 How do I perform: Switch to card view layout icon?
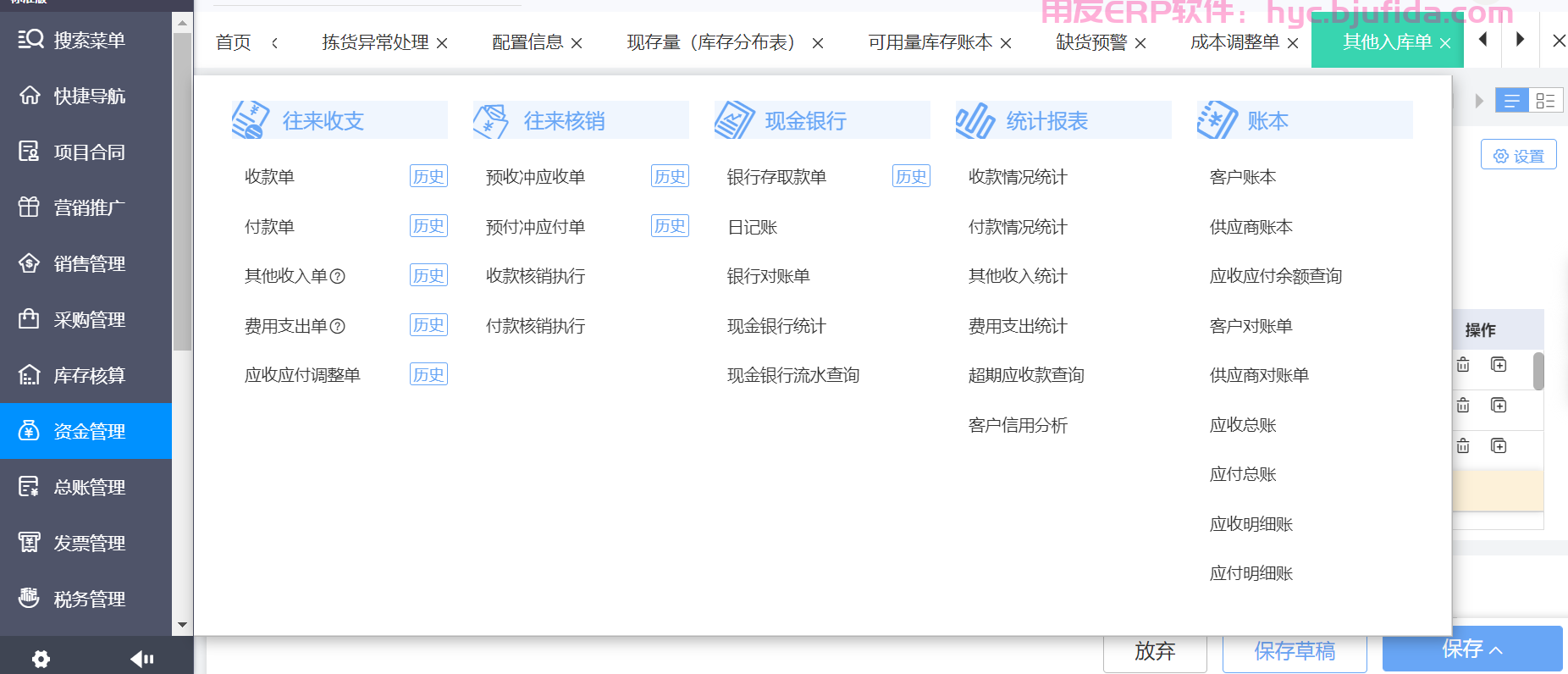tap(1545, 101)
